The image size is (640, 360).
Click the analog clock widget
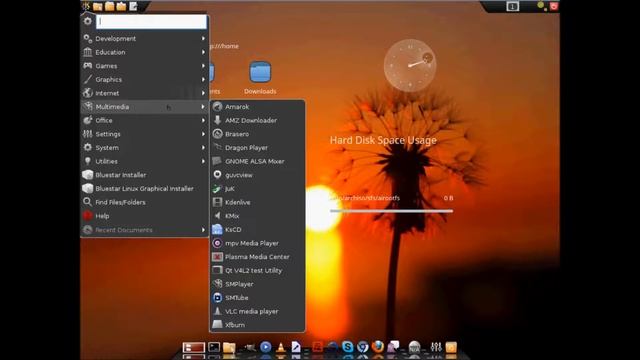click(x=410, y=65)
